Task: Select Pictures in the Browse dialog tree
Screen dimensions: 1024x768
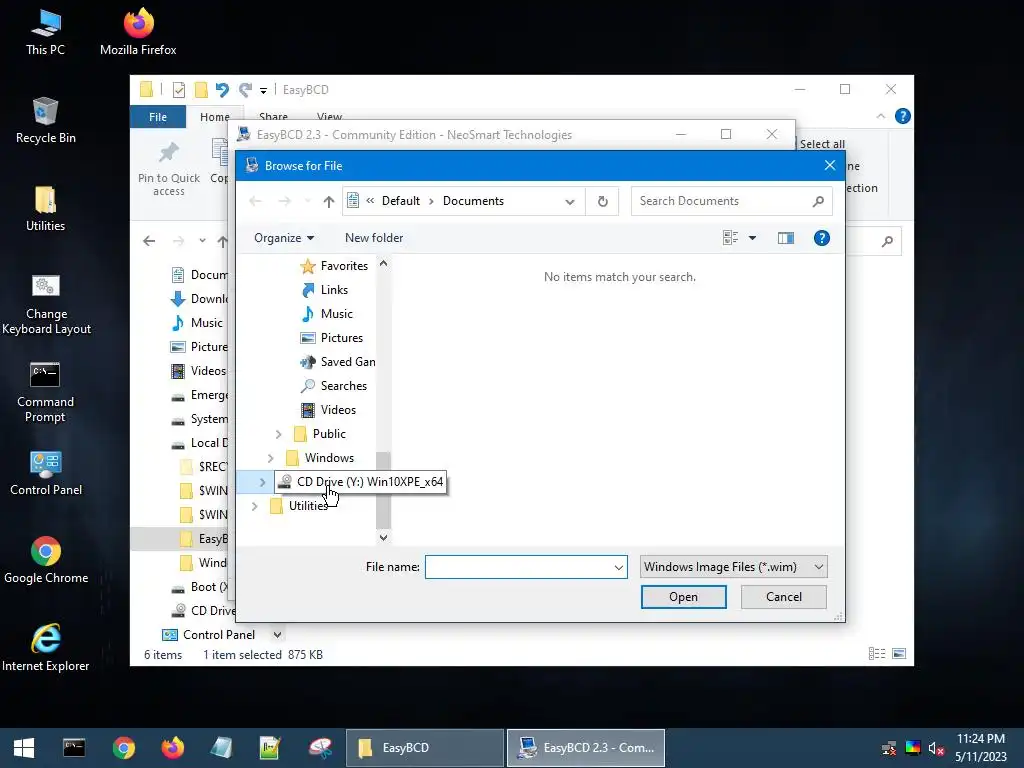Action: (x=331, y=338)
